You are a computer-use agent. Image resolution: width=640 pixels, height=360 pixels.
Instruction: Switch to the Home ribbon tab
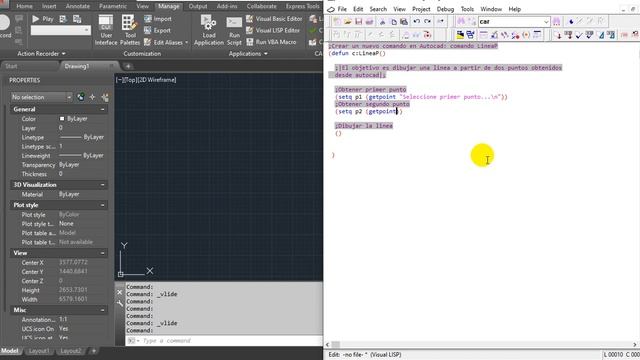coord(24,6)
